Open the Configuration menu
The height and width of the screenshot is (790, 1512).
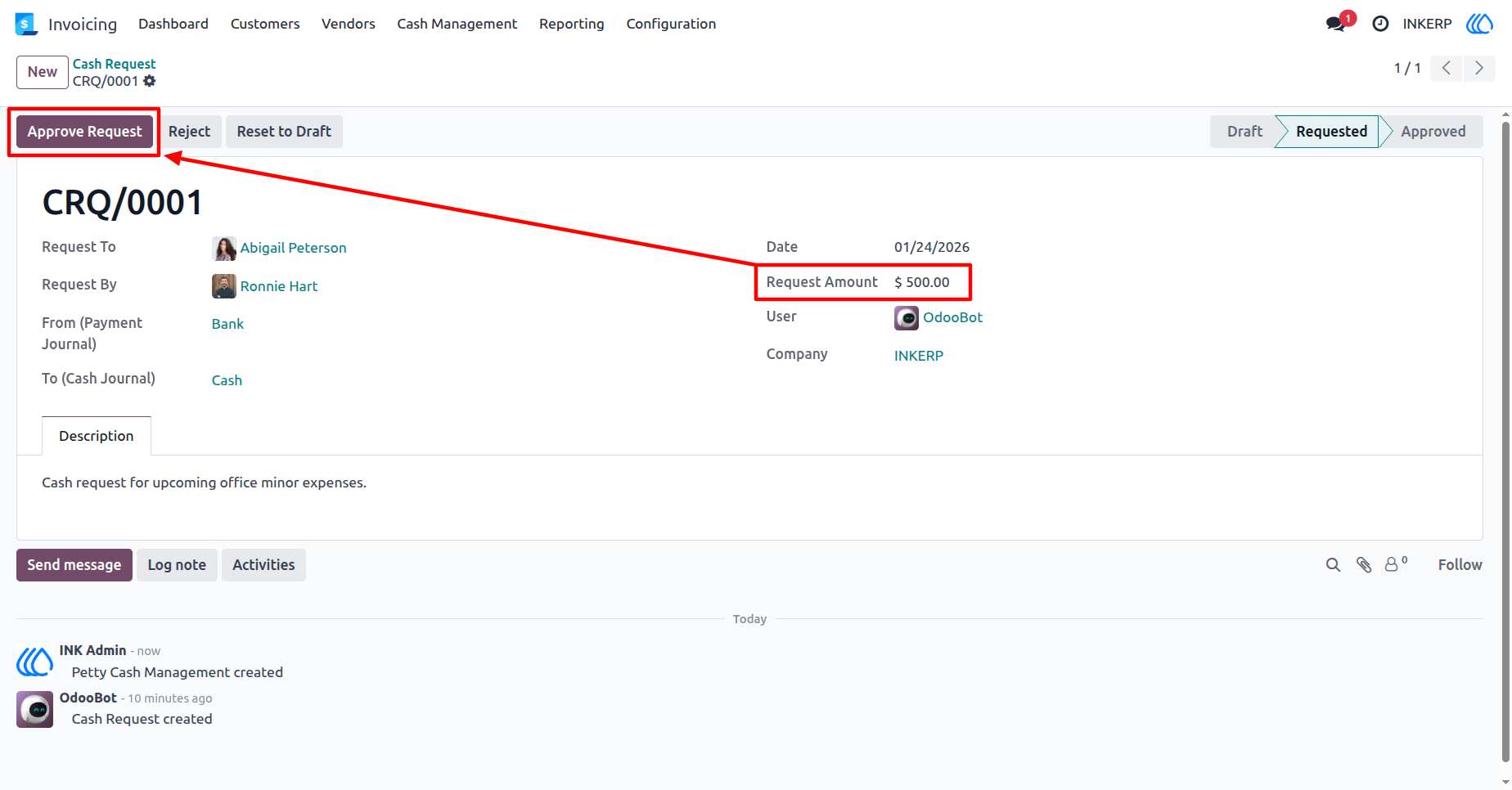click(x=671, y=24)
